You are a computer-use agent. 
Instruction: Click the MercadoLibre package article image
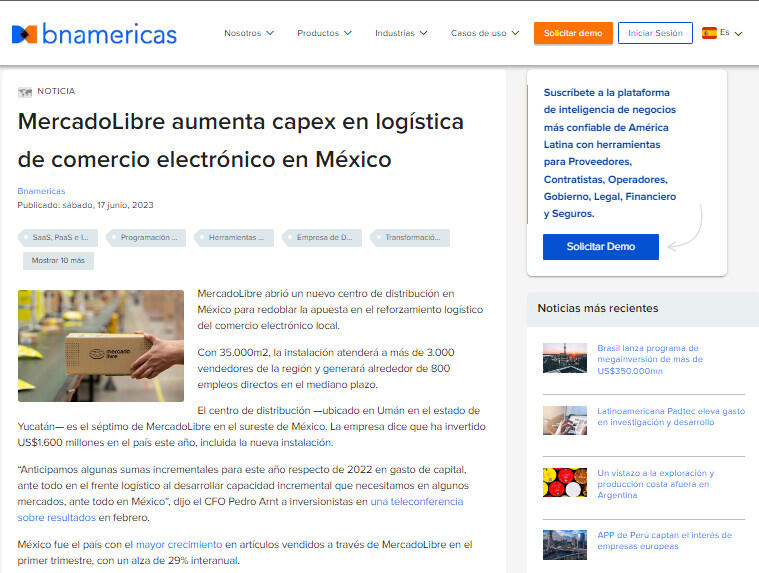[x=101, y=346]
